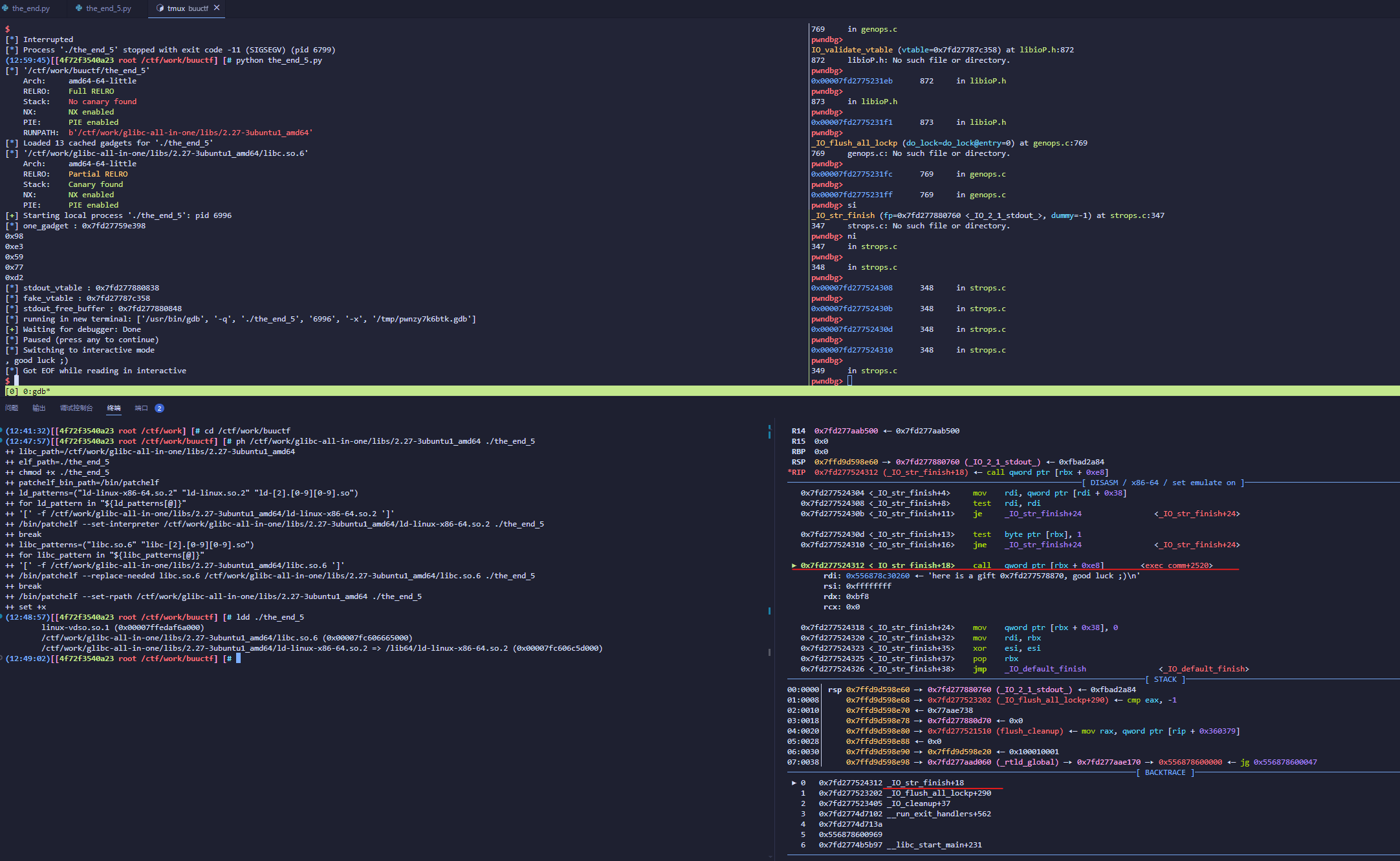Image resolution: width=1400 pixels, height=861 pixels.
Task: Open the 输出 (Output) panel tab
Action: click(x=39, y=408)
